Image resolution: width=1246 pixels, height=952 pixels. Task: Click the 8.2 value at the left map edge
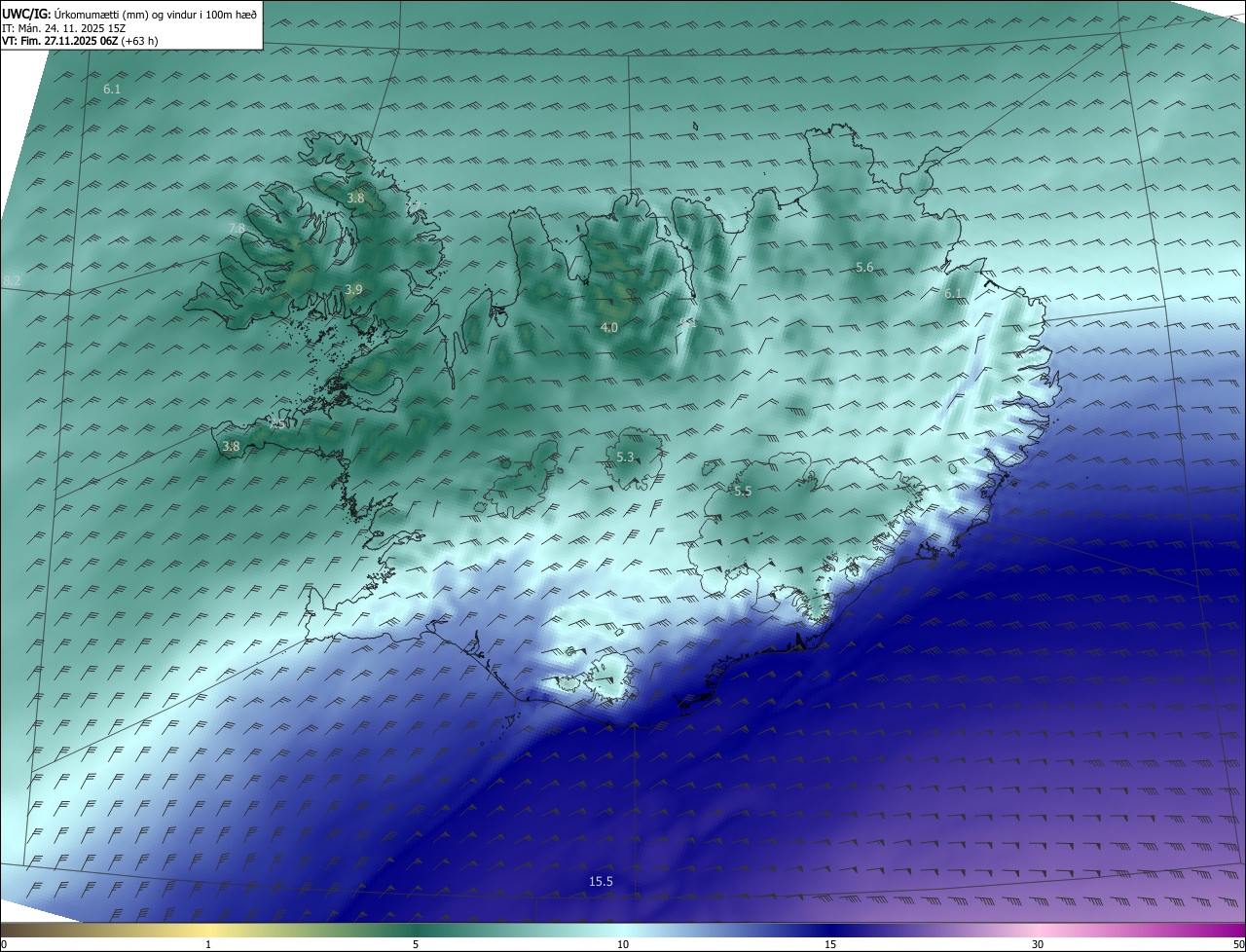[x=12, y=281]
